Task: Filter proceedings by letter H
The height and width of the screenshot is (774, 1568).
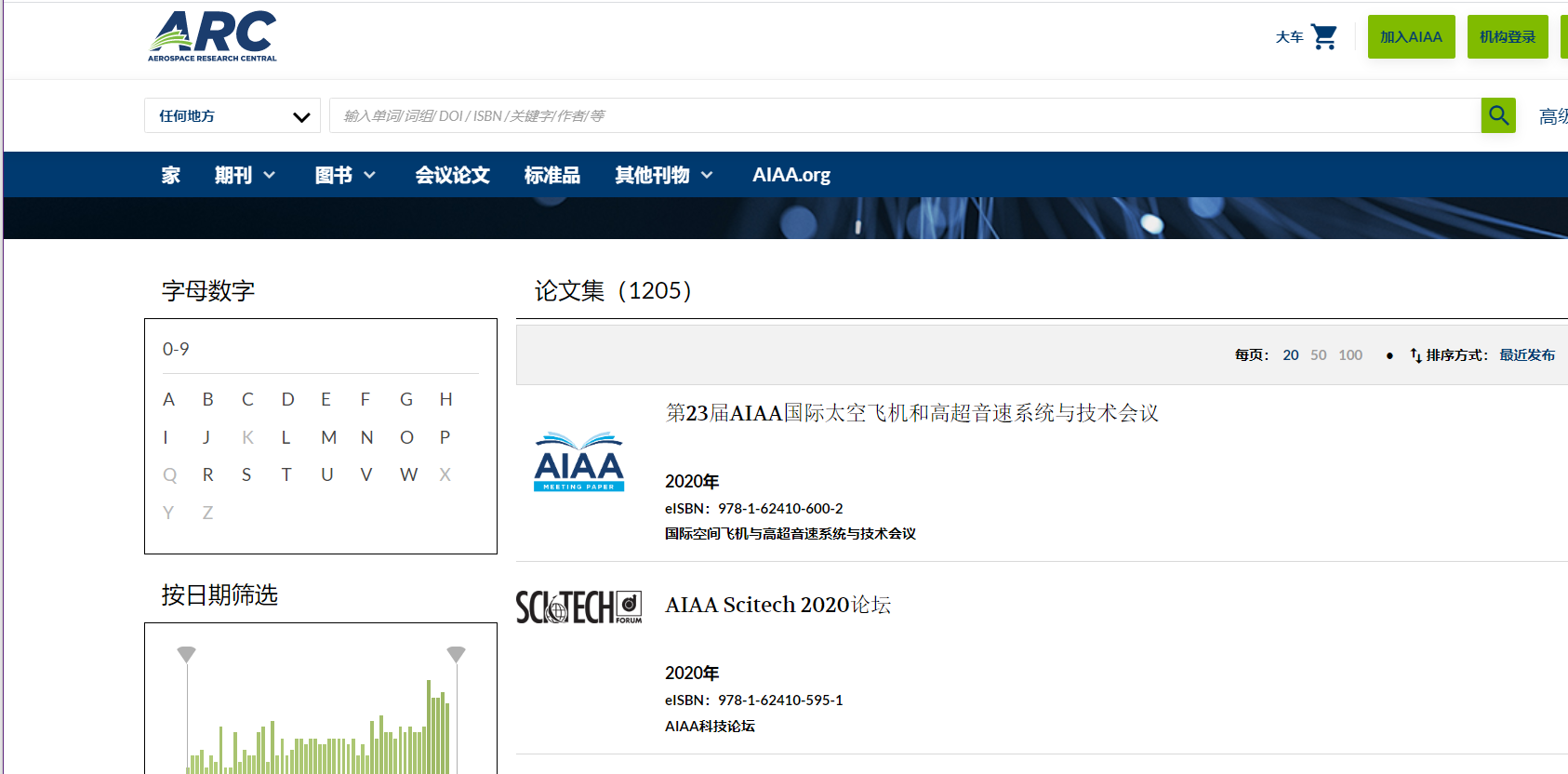Action: coord(446,399)
